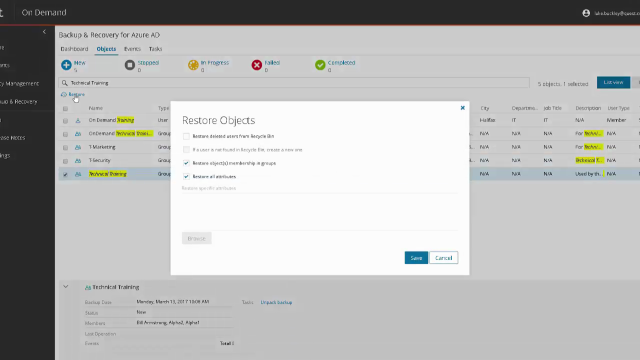This screenshot has width=640, height=360.
Task: Click the List view button
Action: point(613,82)
